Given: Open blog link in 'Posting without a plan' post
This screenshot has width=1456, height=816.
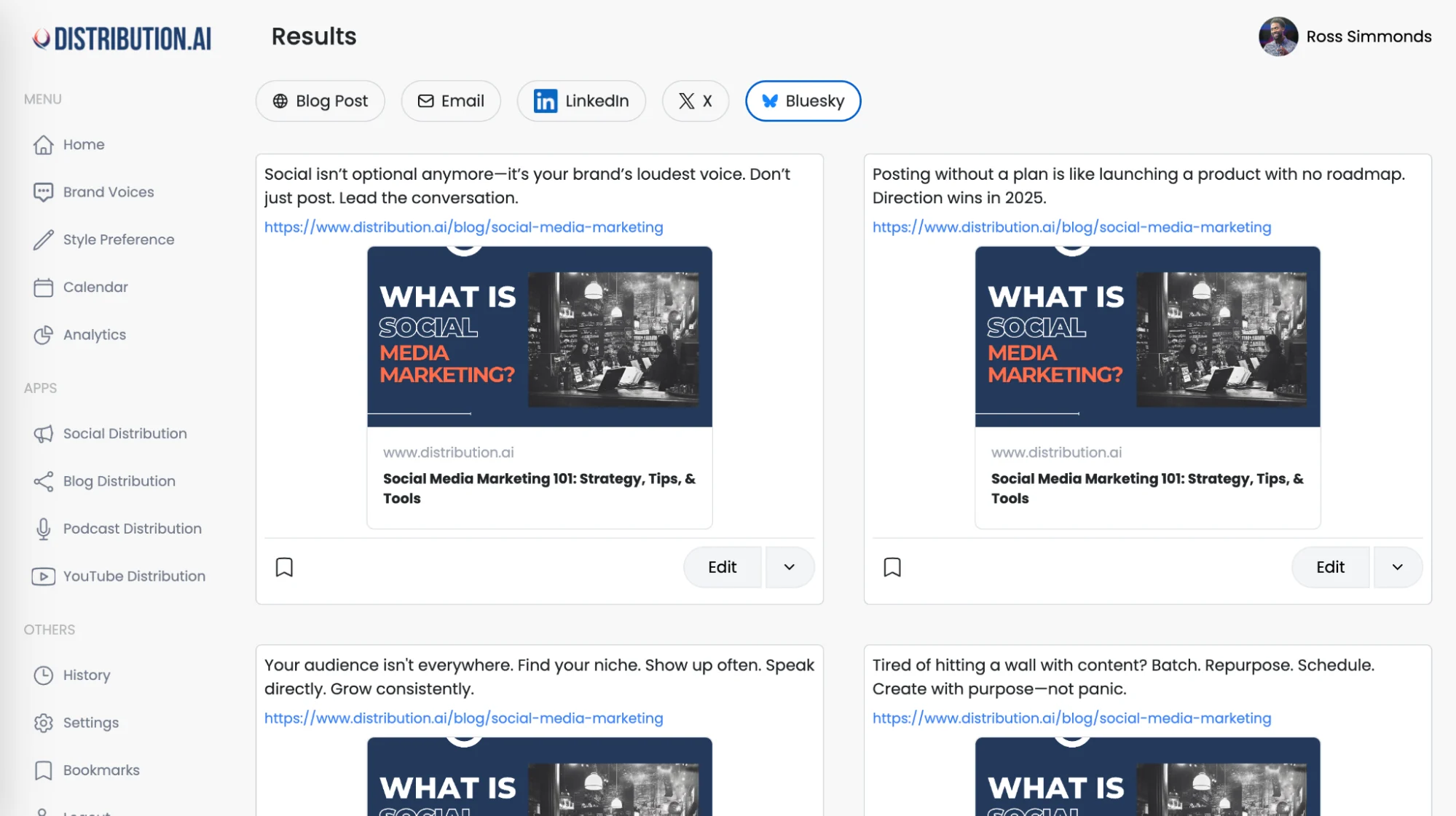Looking at the screenshot, I should [x=1072, y=227].
